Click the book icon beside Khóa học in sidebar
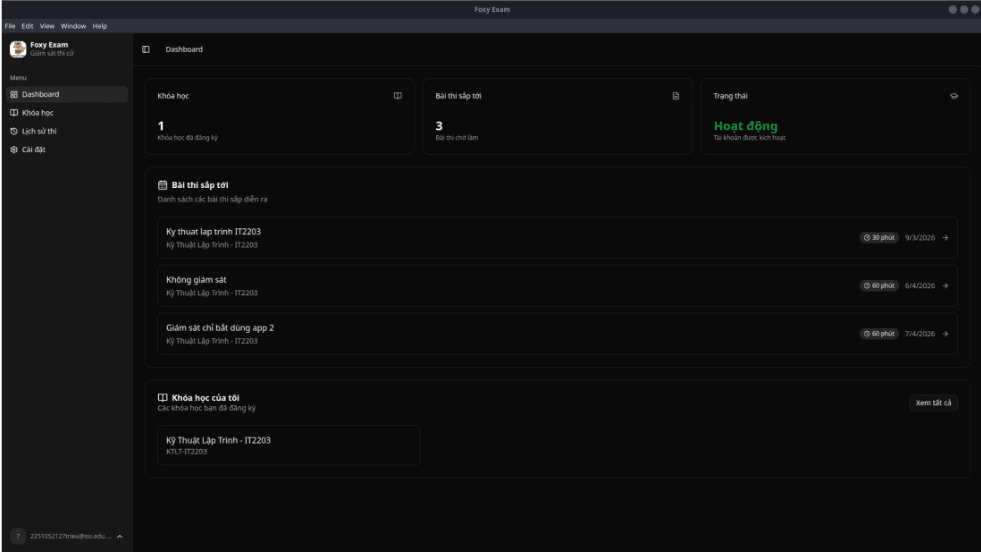981x552 pixels. 14,113
